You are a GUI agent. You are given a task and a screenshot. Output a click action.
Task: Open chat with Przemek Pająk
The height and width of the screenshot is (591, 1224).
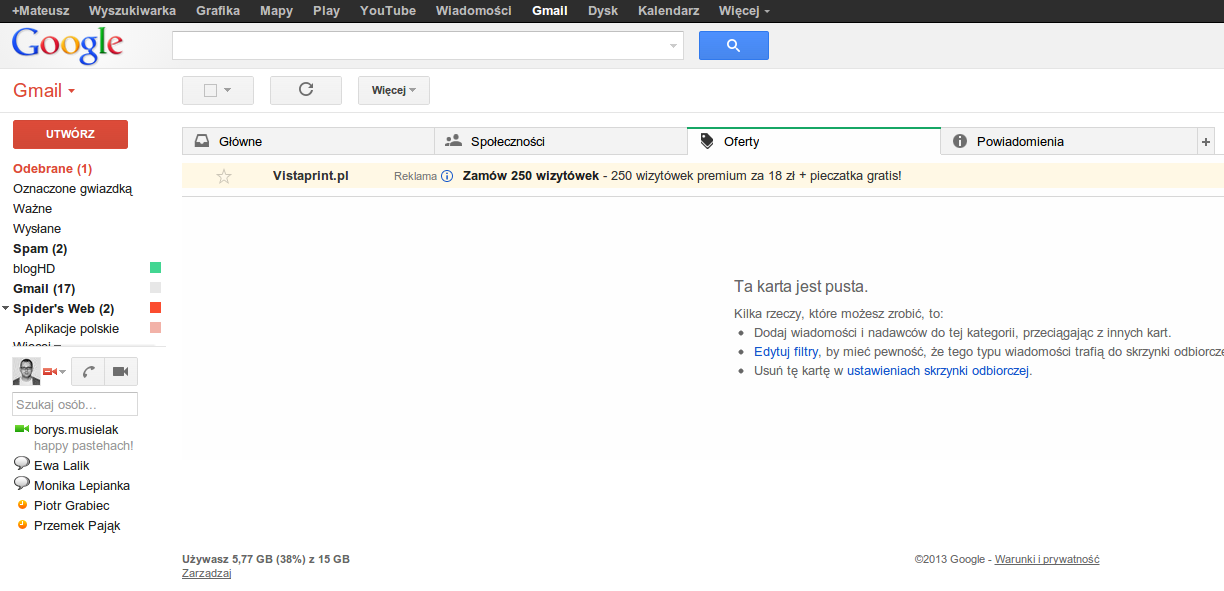click(77, 526)
